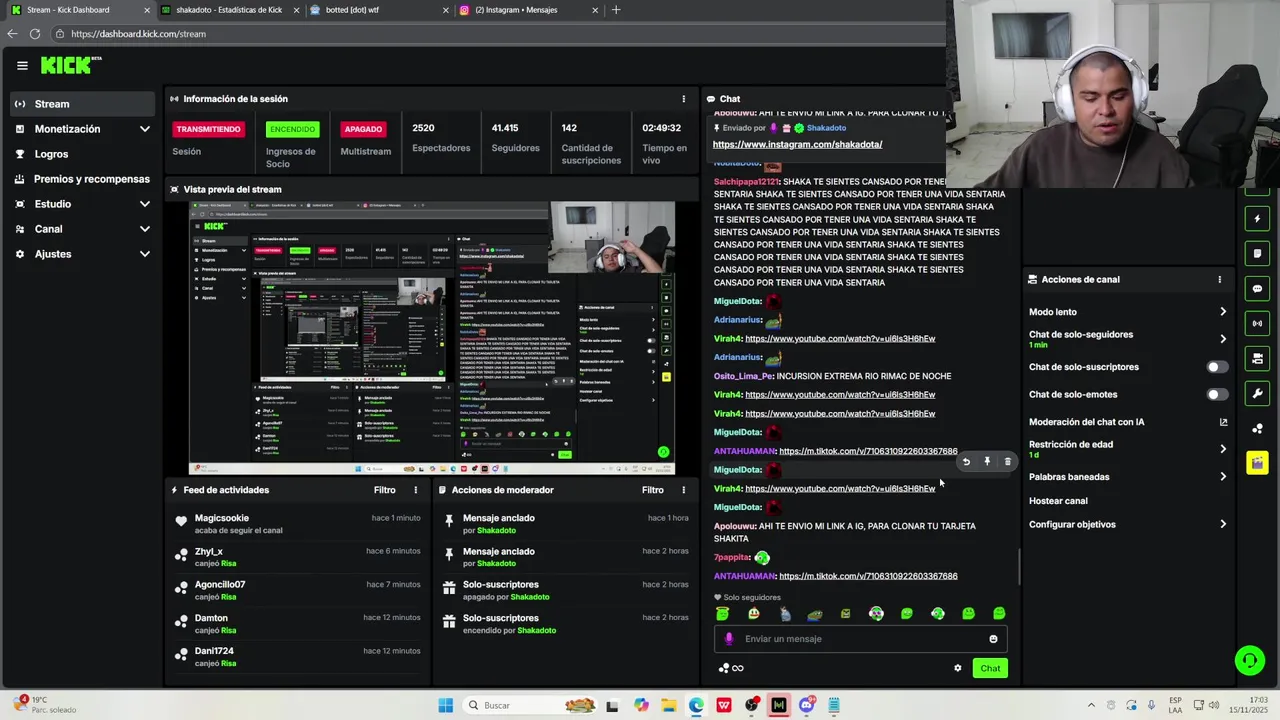Image resolution: width=1280 pixels, height=720 pixels.
Task: Click the Enviar un mensaje input field
Action: click(x=860, y=639)
